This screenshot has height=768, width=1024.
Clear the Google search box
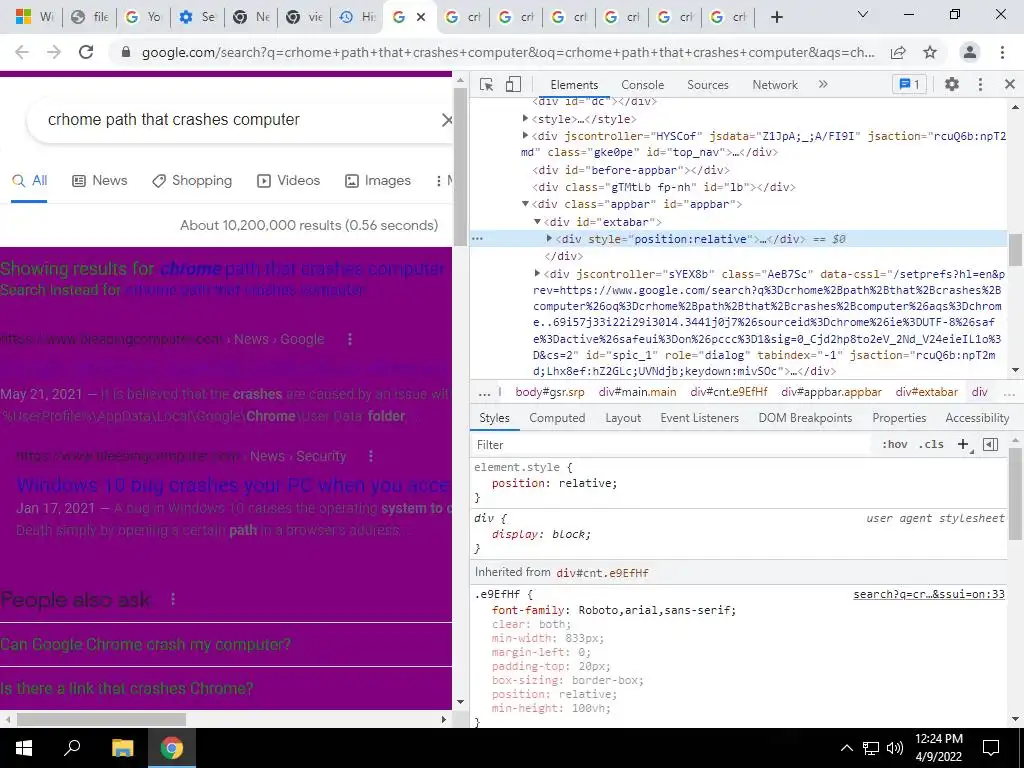click(447, 120)
